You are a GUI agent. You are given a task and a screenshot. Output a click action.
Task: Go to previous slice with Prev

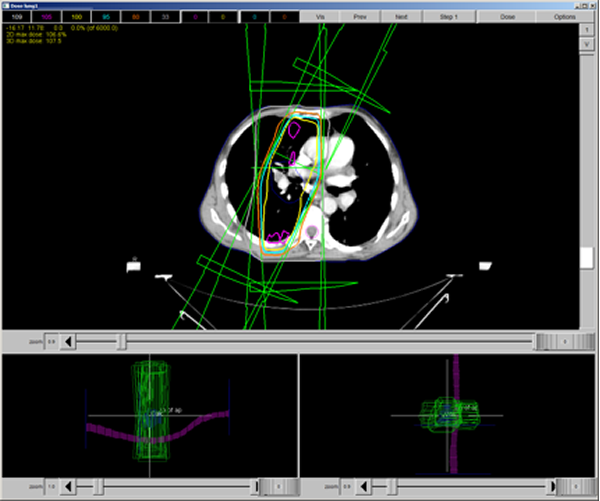(360, 17)
